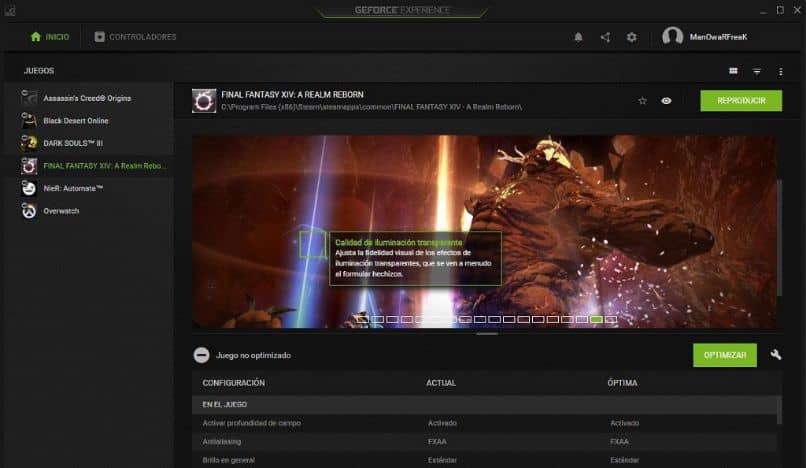Viewport: 806px width, 468px height.
Task: Click 'Activar profundidad de campo' setting row
Action: pos(484,423)
